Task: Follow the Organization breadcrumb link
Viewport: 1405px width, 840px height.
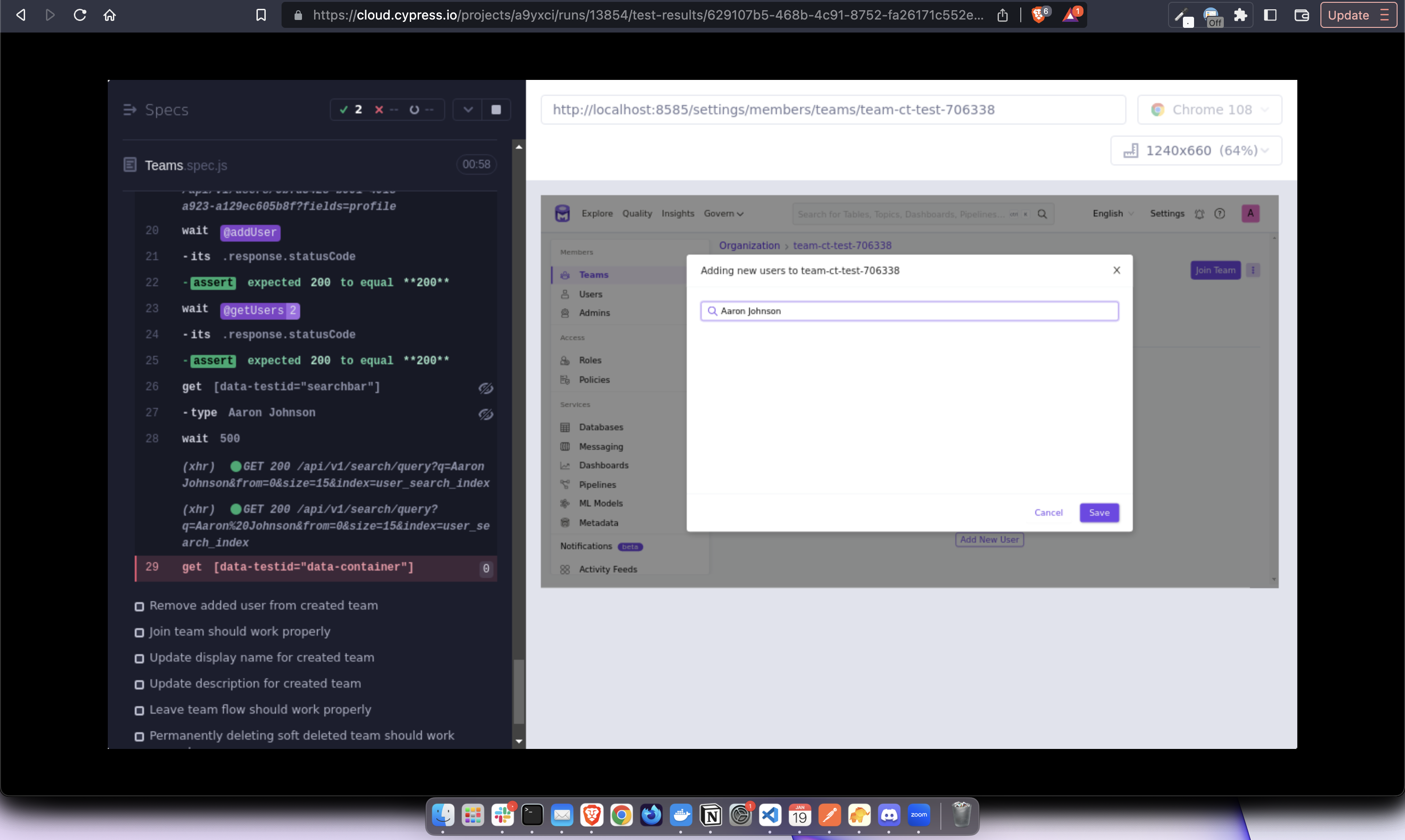Action: pos(749,245)
